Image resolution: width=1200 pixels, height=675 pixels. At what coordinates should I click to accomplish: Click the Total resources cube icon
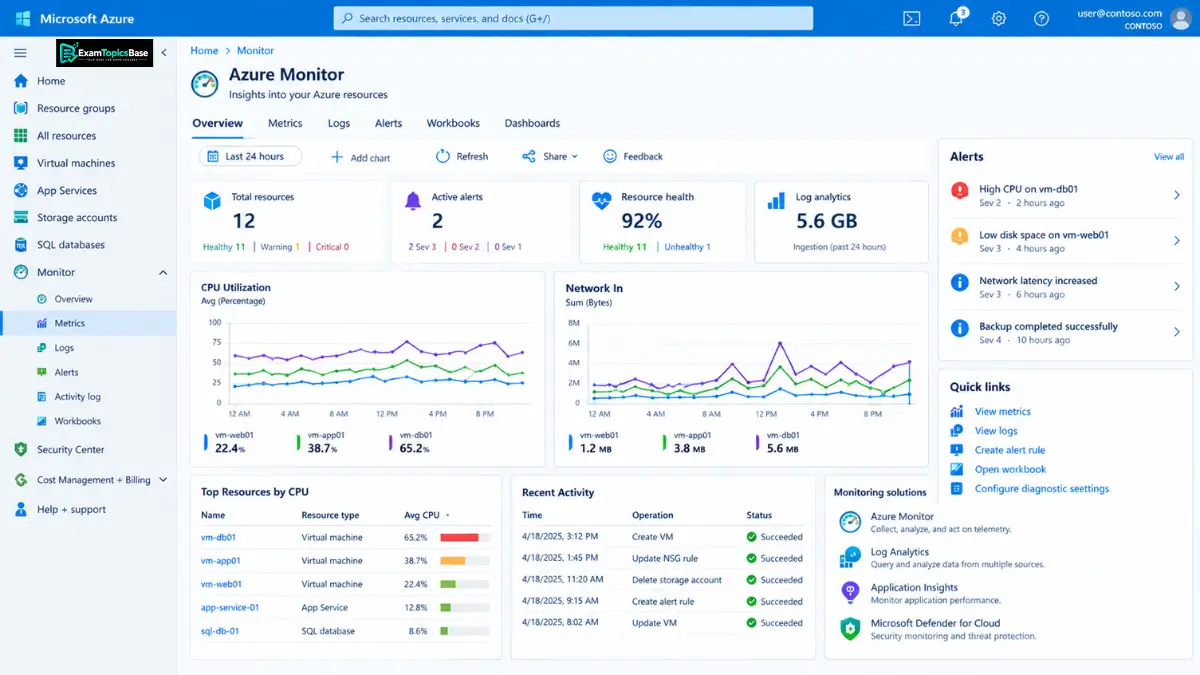click(212, 201)
